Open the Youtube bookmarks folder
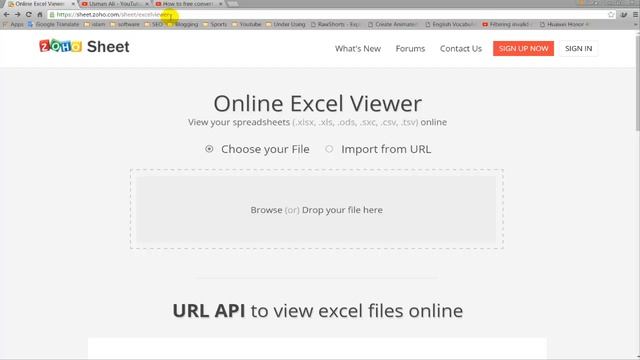 [x=247, y=24]
